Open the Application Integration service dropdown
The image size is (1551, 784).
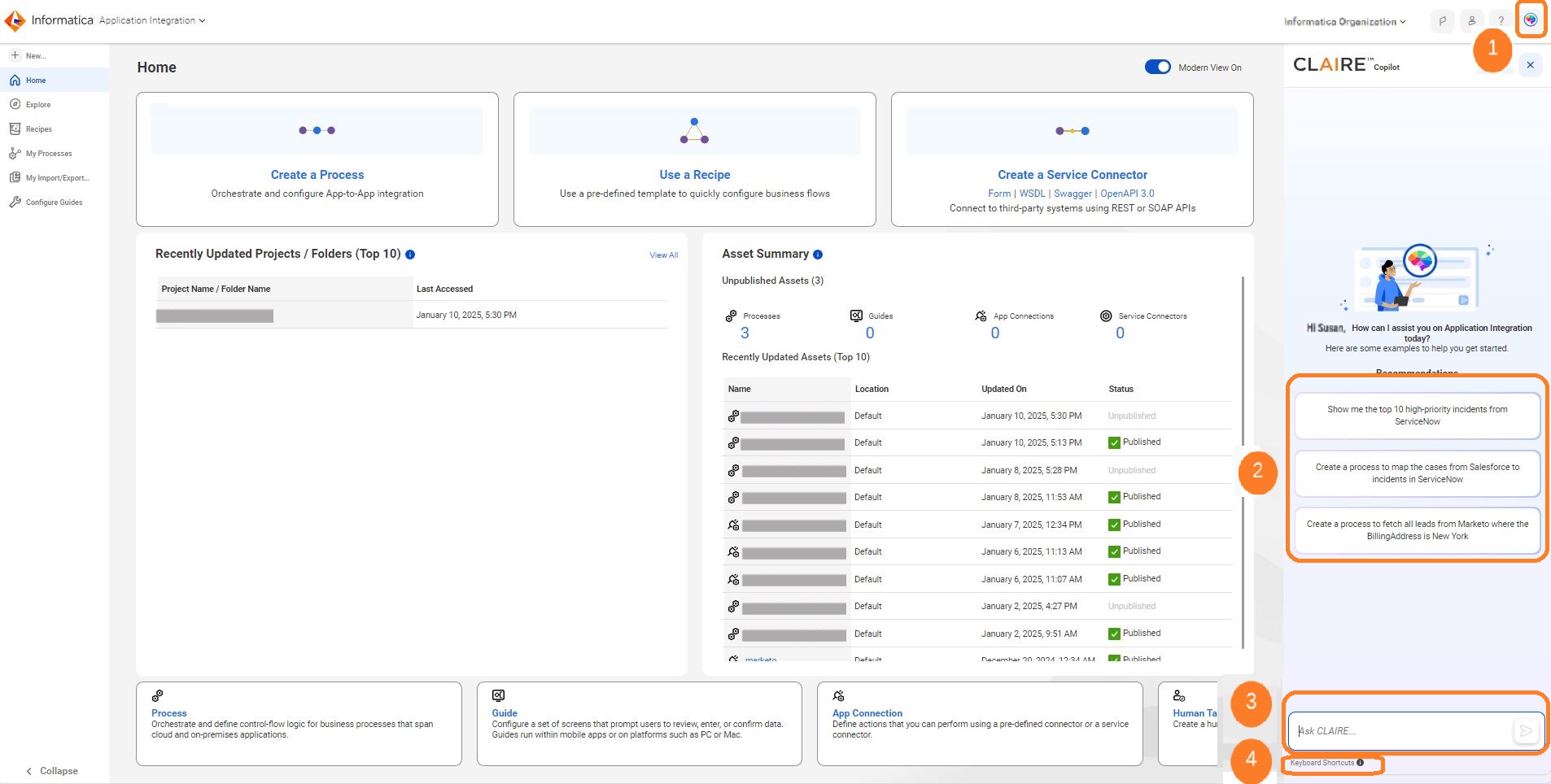(152, 20)
